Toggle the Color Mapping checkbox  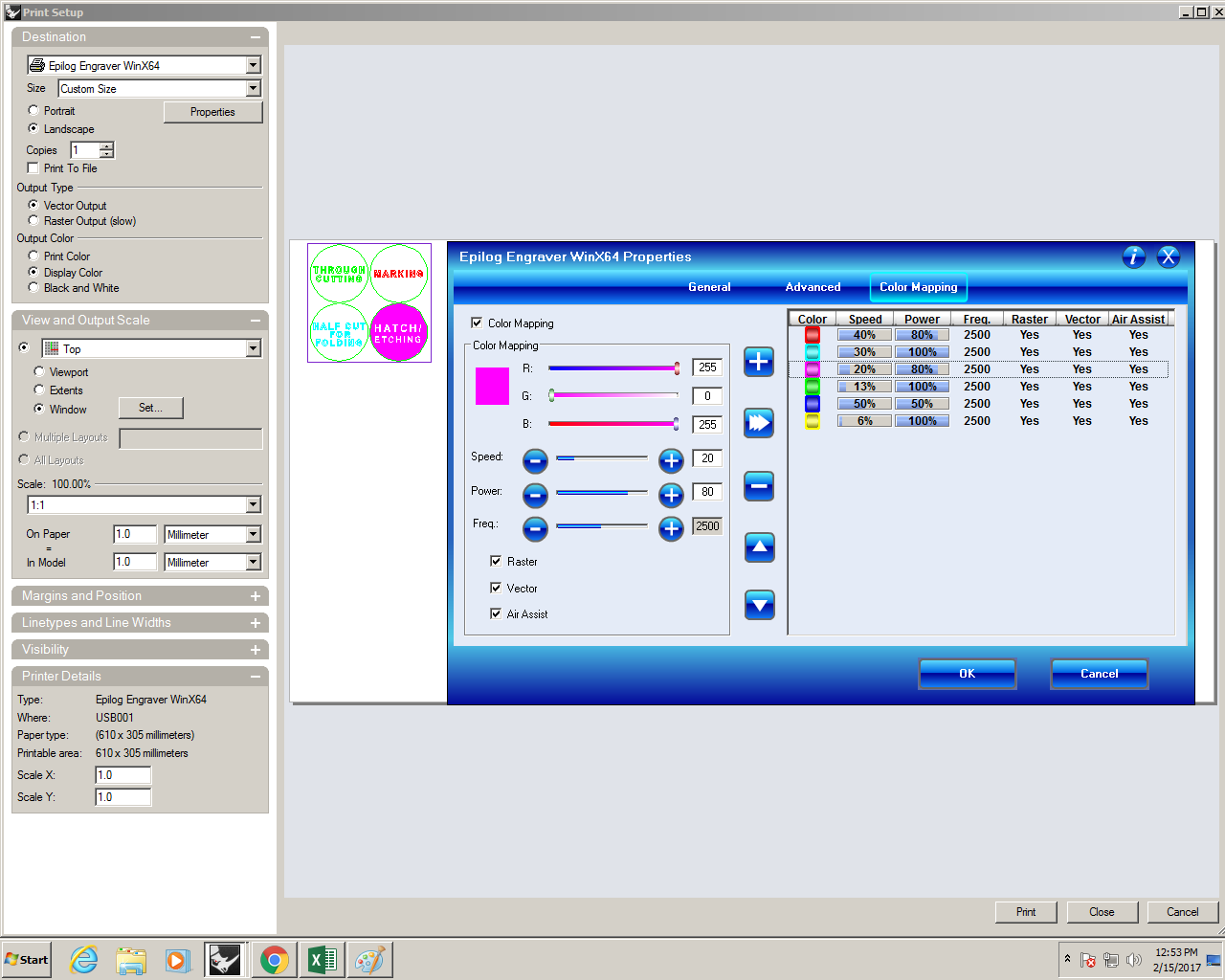pyautogui.click(x=477, y=323)
